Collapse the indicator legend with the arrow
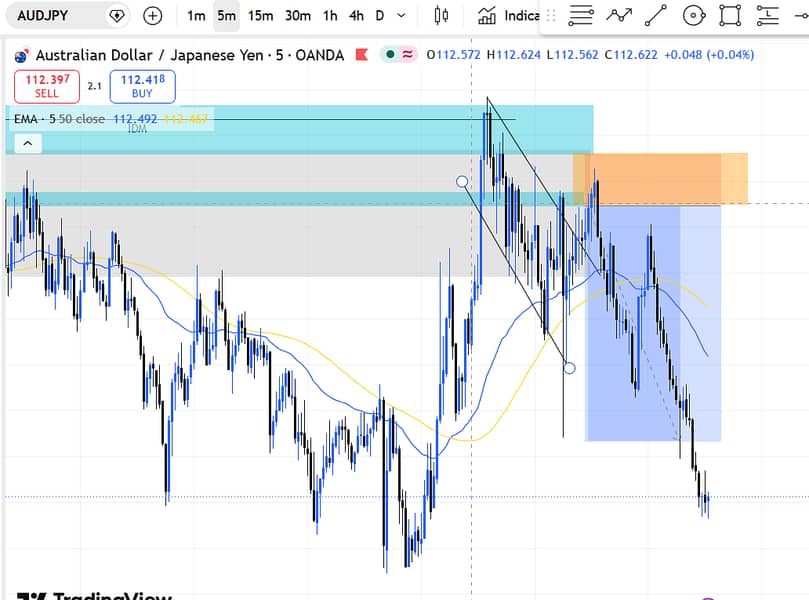 point(28,143)
